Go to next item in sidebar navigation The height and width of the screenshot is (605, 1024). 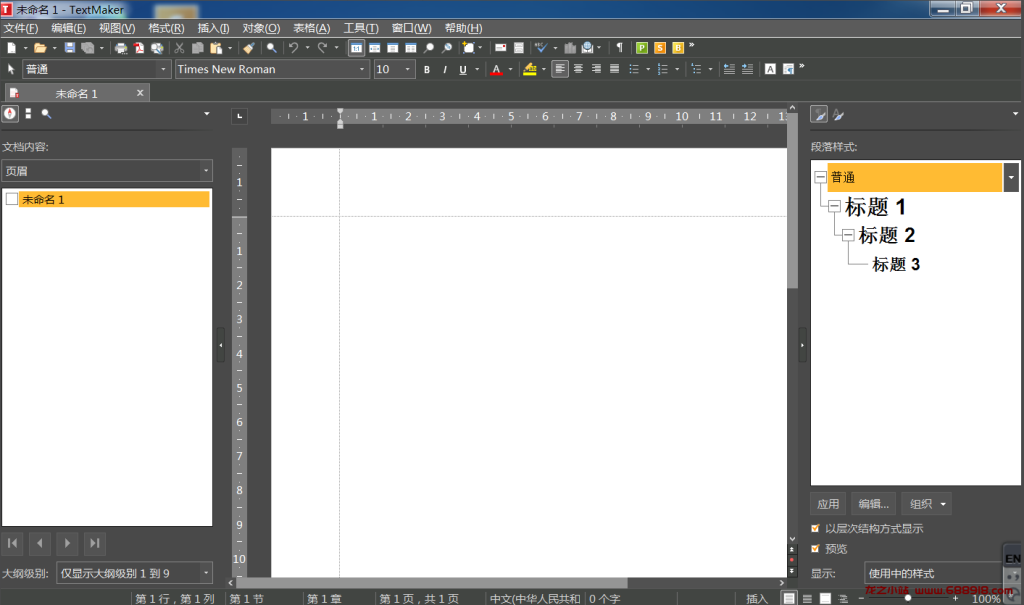tap(67, 543)
